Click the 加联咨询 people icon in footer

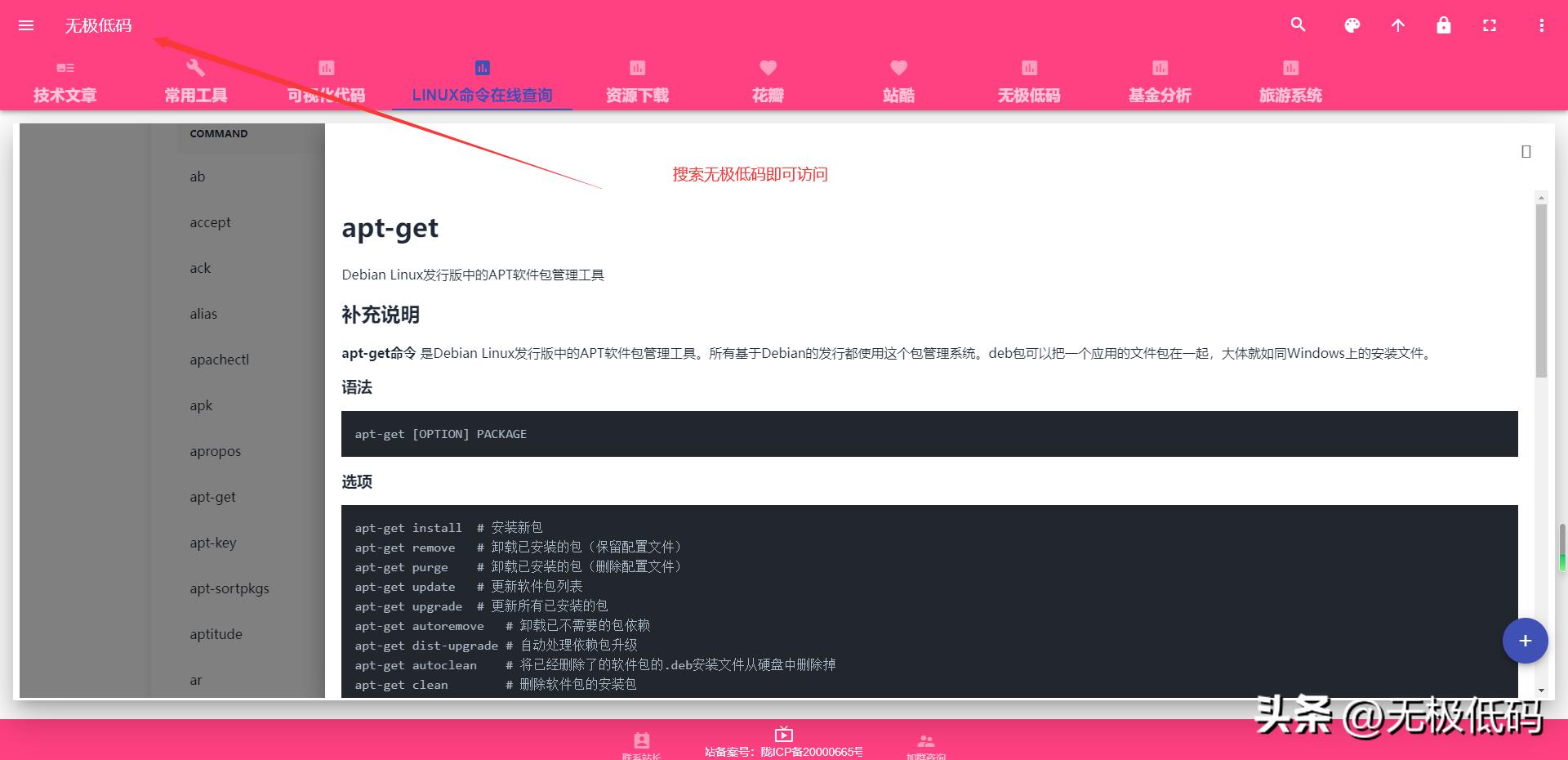pyautogui.click(x=926, y=740)
